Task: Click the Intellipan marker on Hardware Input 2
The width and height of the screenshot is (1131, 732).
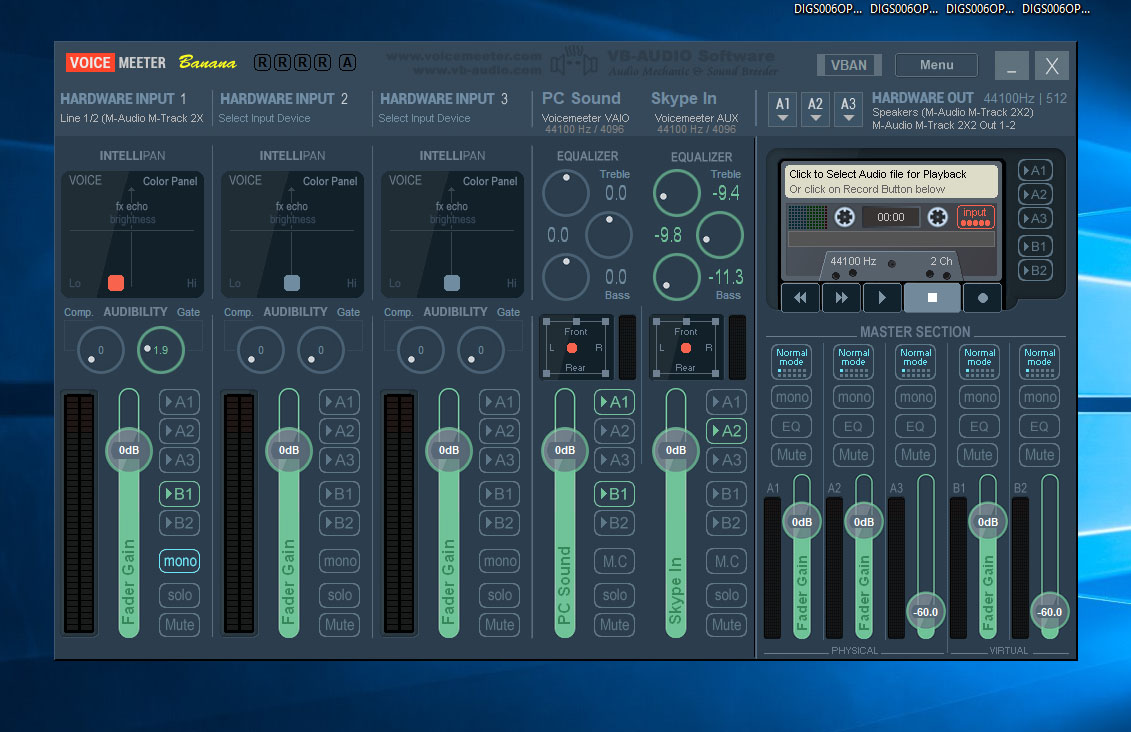Action: pos(291,283)
